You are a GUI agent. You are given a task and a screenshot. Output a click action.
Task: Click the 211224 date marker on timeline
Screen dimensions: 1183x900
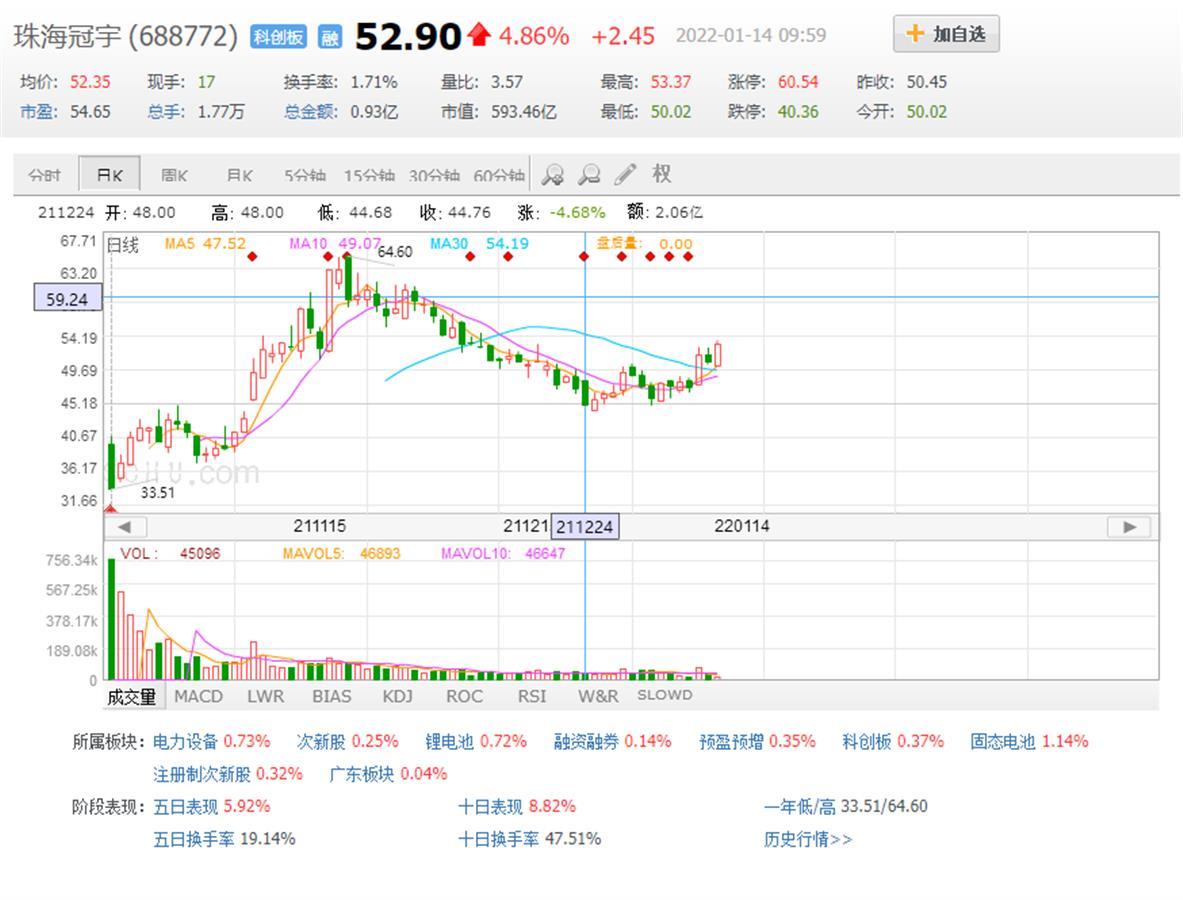pyautogui.click(x=585, y=527)
